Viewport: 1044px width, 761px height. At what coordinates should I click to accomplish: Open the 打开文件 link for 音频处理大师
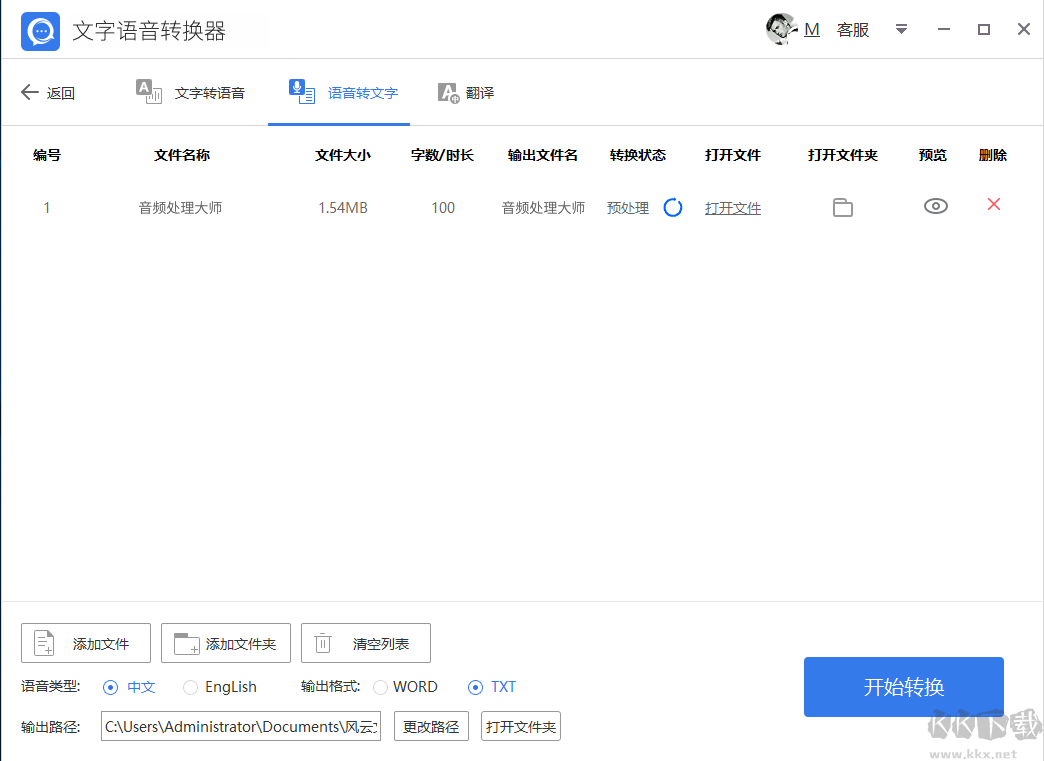[733, 207]
